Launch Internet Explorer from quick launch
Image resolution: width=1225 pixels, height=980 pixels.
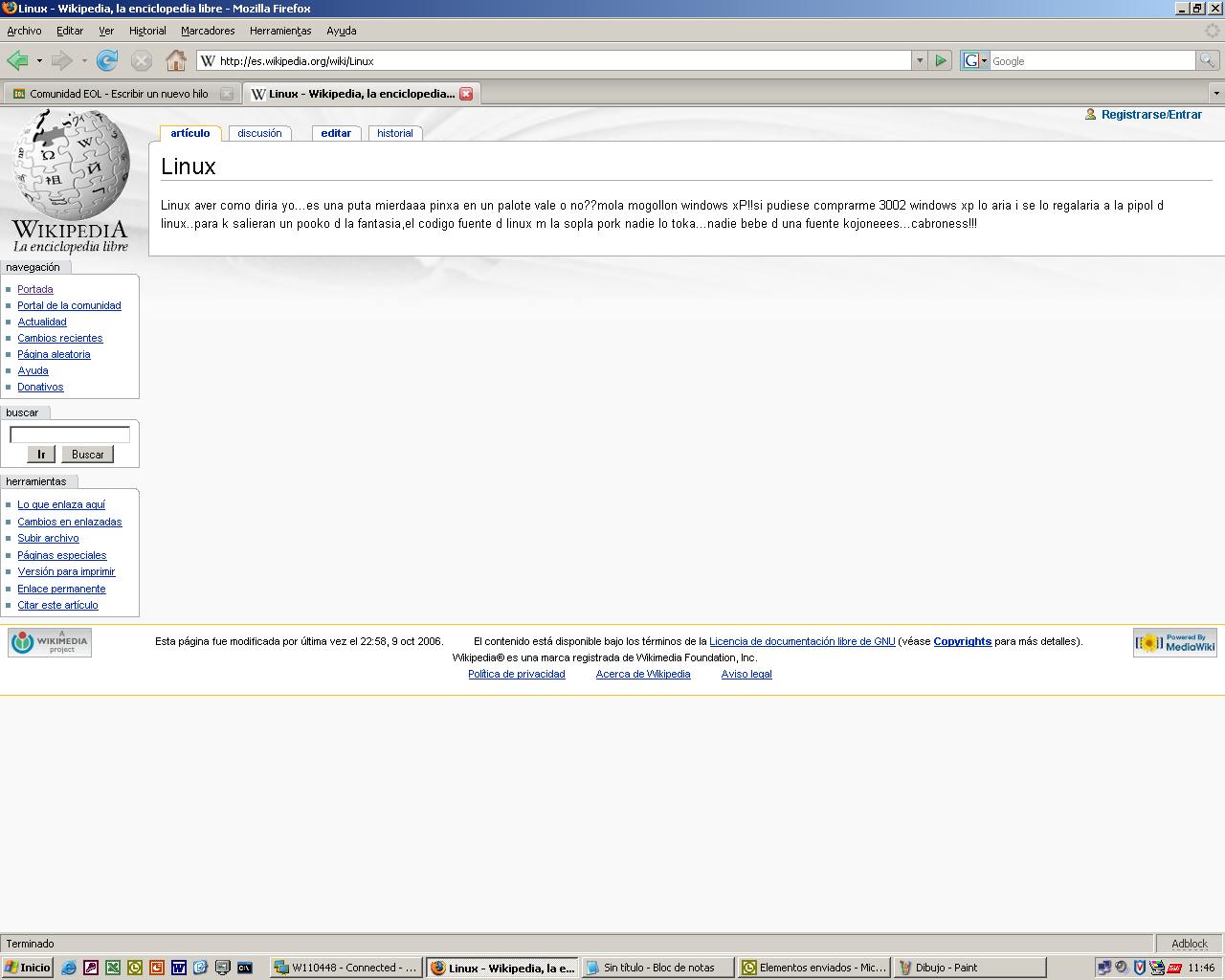click(69, 968)
